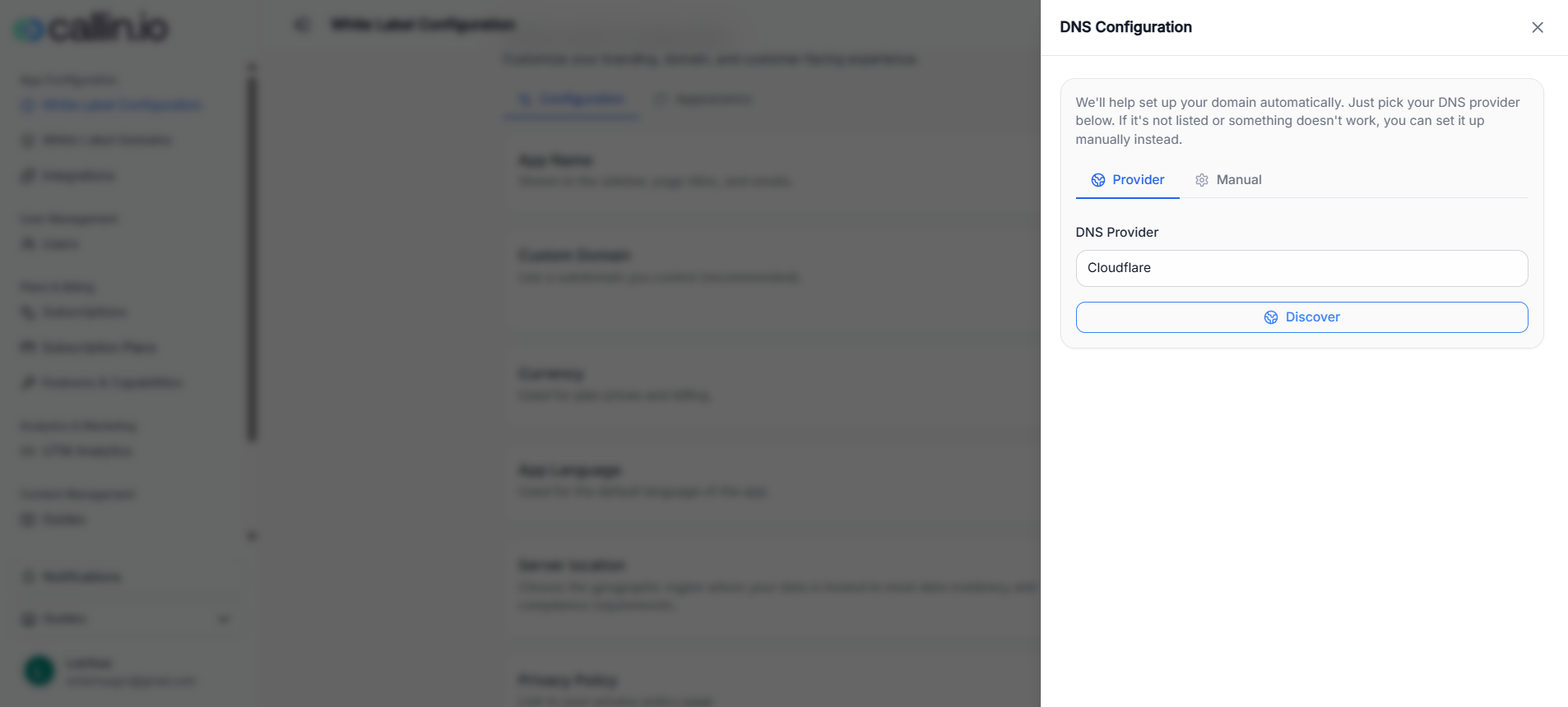
Task: Open Integrations via its sidebar icon
Action: tap(27, 175)
